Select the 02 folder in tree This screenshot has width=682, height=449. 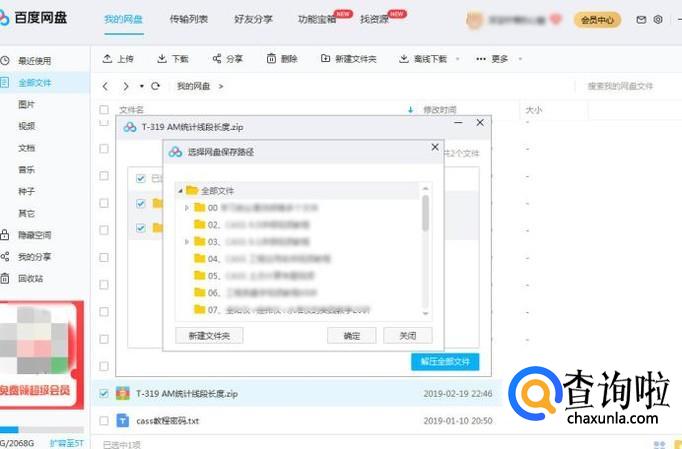(251, 224)
